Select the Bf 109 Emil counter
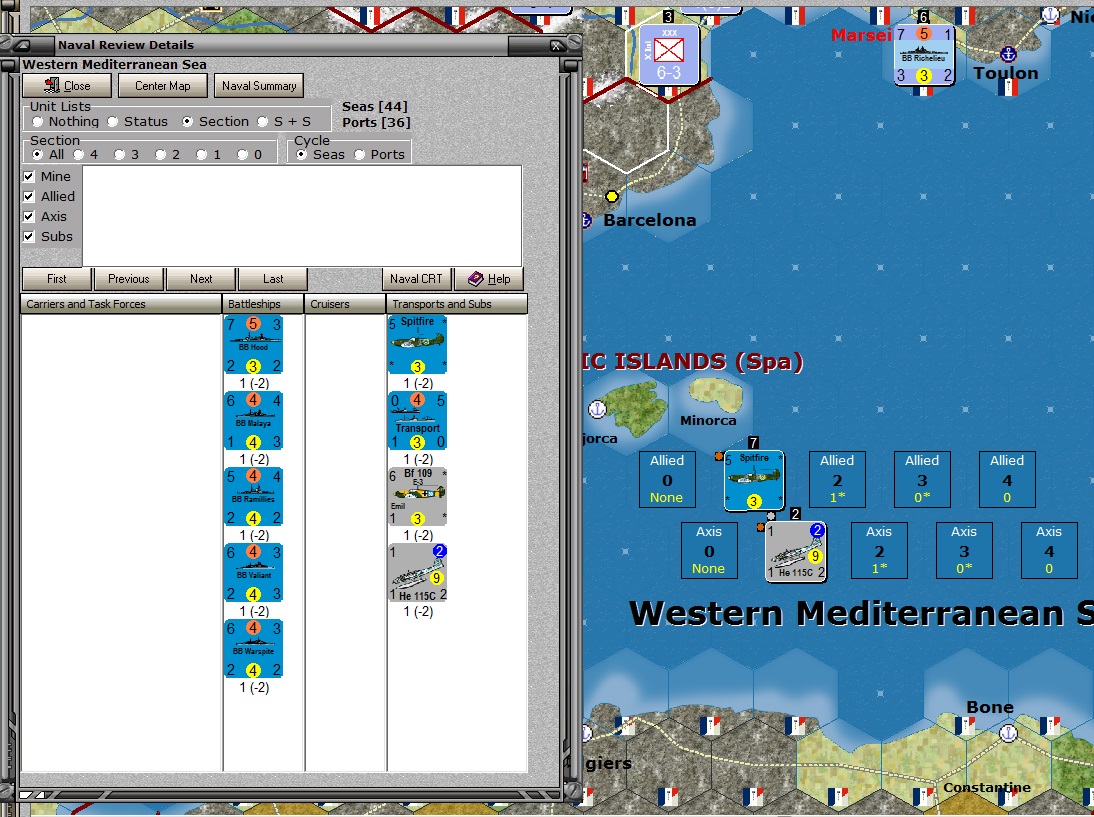This screenshot has height=817, width=1094. point(417,497)
